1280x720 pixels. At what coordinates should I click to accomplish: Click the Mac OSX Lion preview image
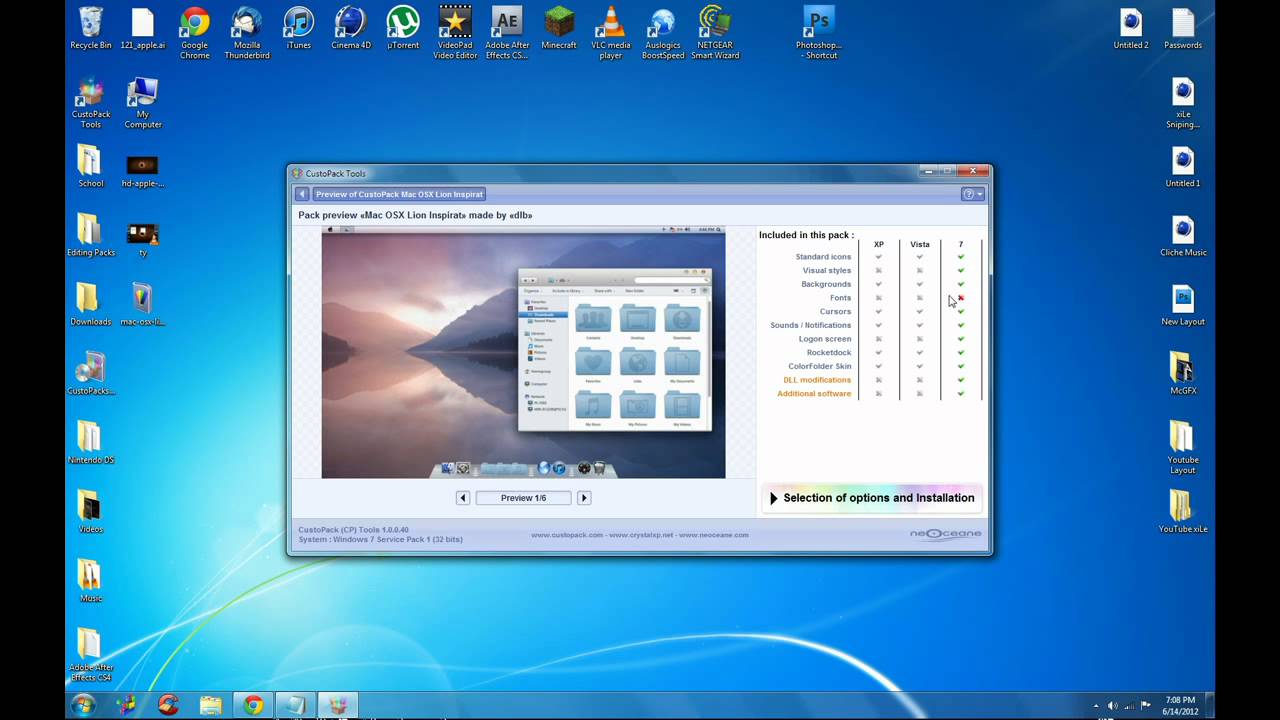[x=523, y=354]
